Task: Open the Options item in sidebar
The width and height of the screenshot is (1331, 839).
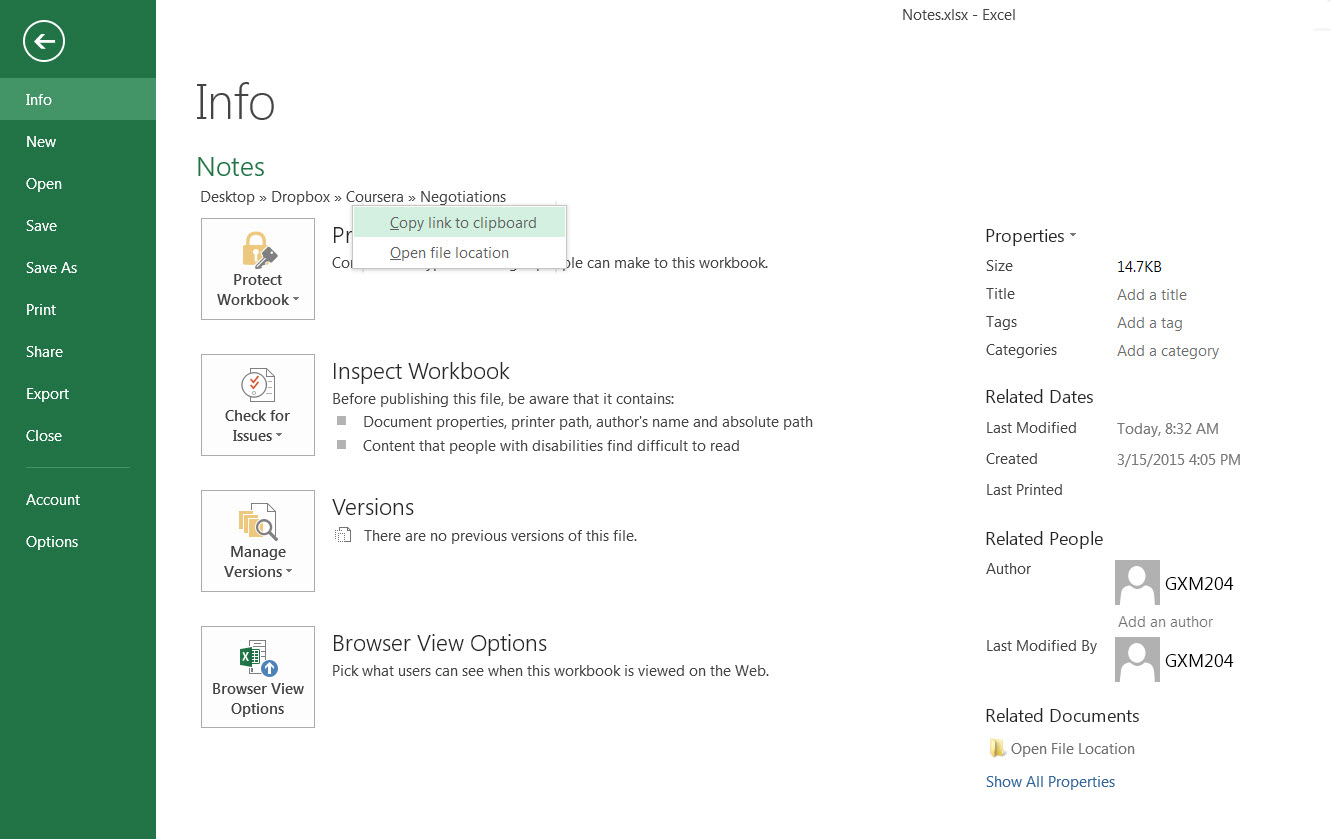Action: 52,542
